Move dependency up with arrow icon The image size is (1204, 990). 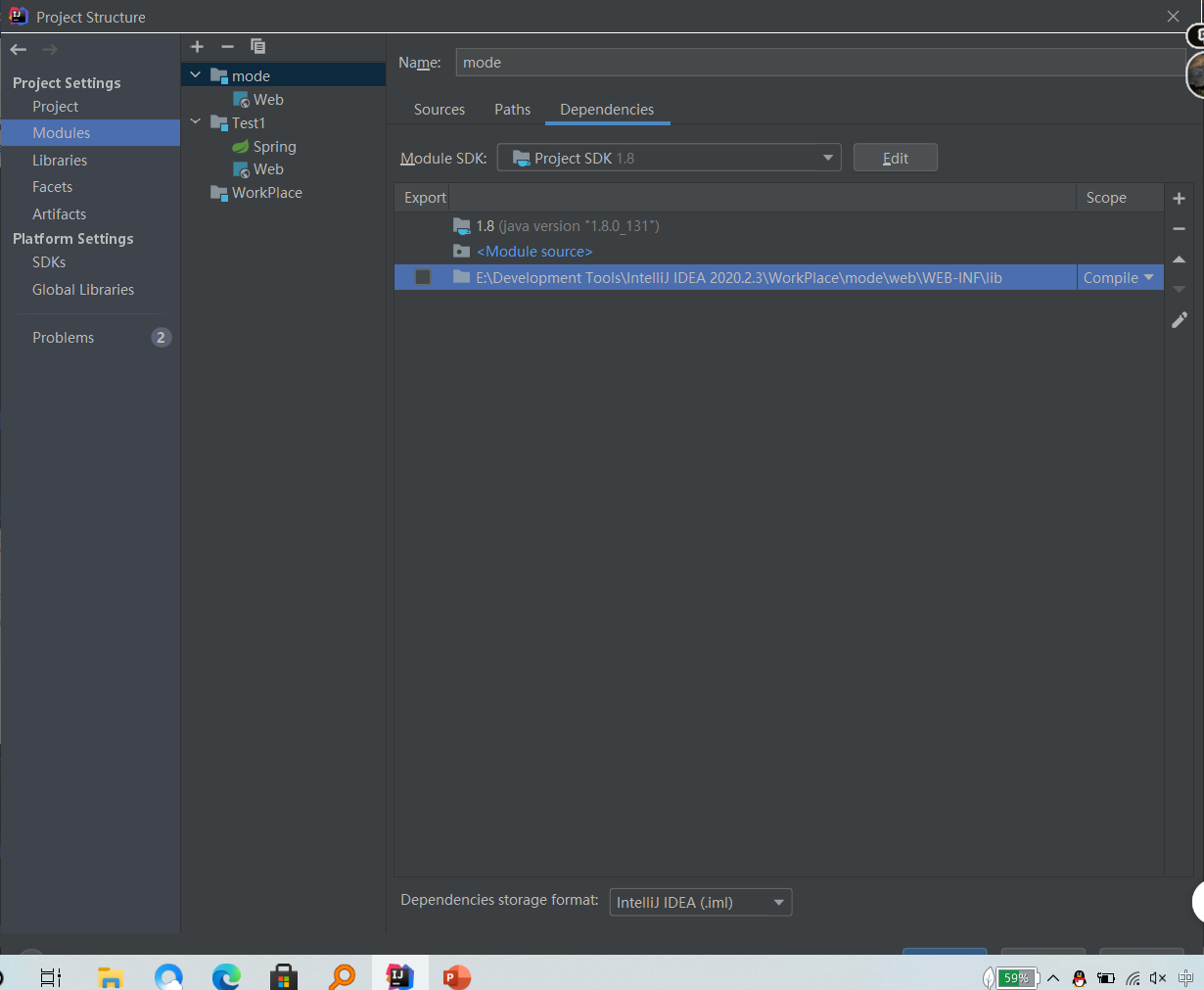coord(1179,259)
